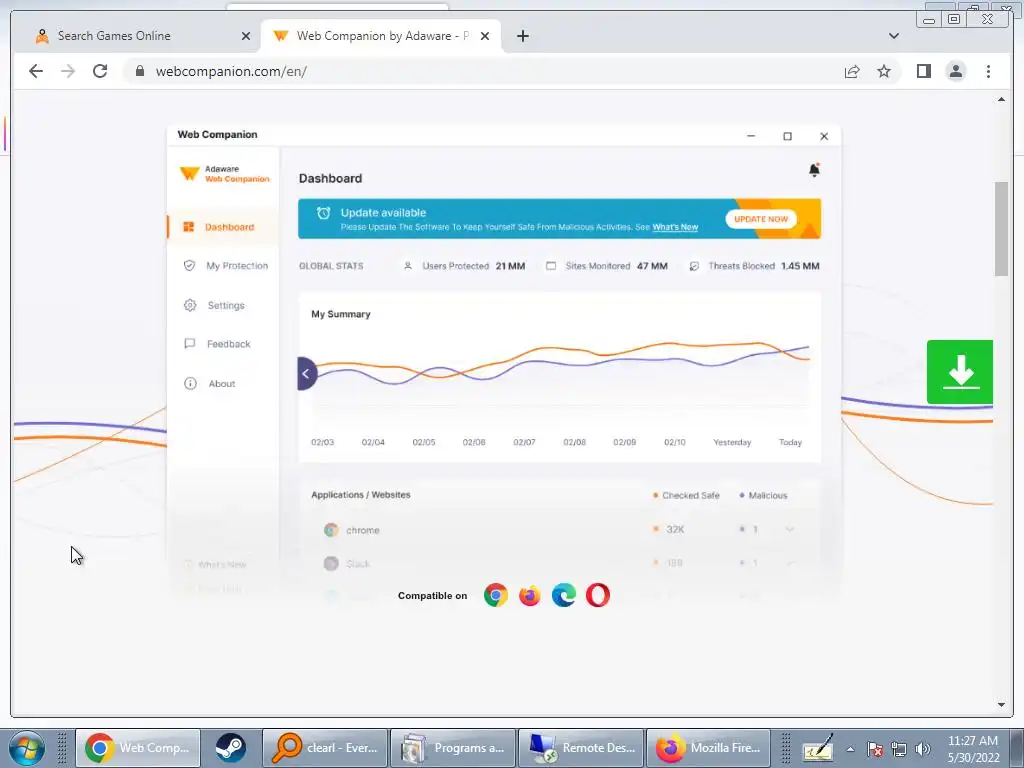Click the update alarm clock icon
The image size is (1024, 768).
point(323,213)
